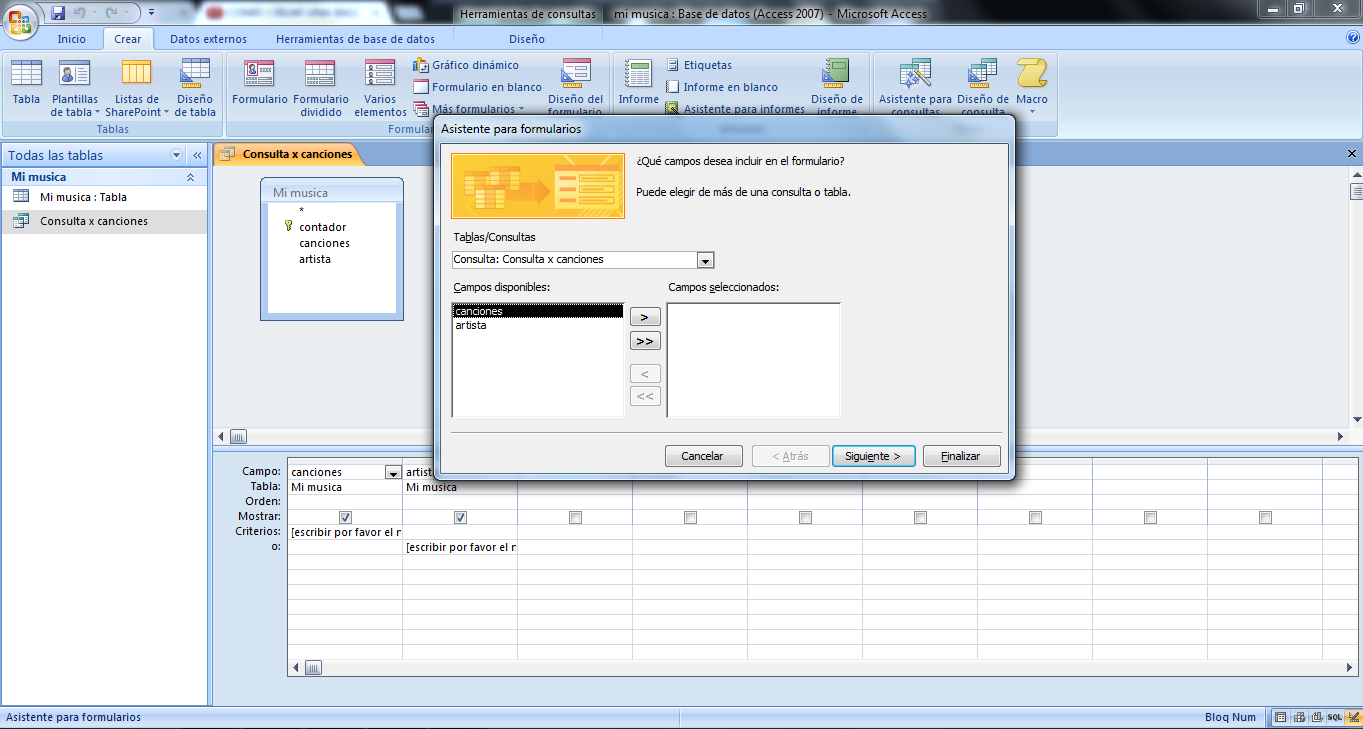Collapse the Mi musica group

tap(191, 177)
